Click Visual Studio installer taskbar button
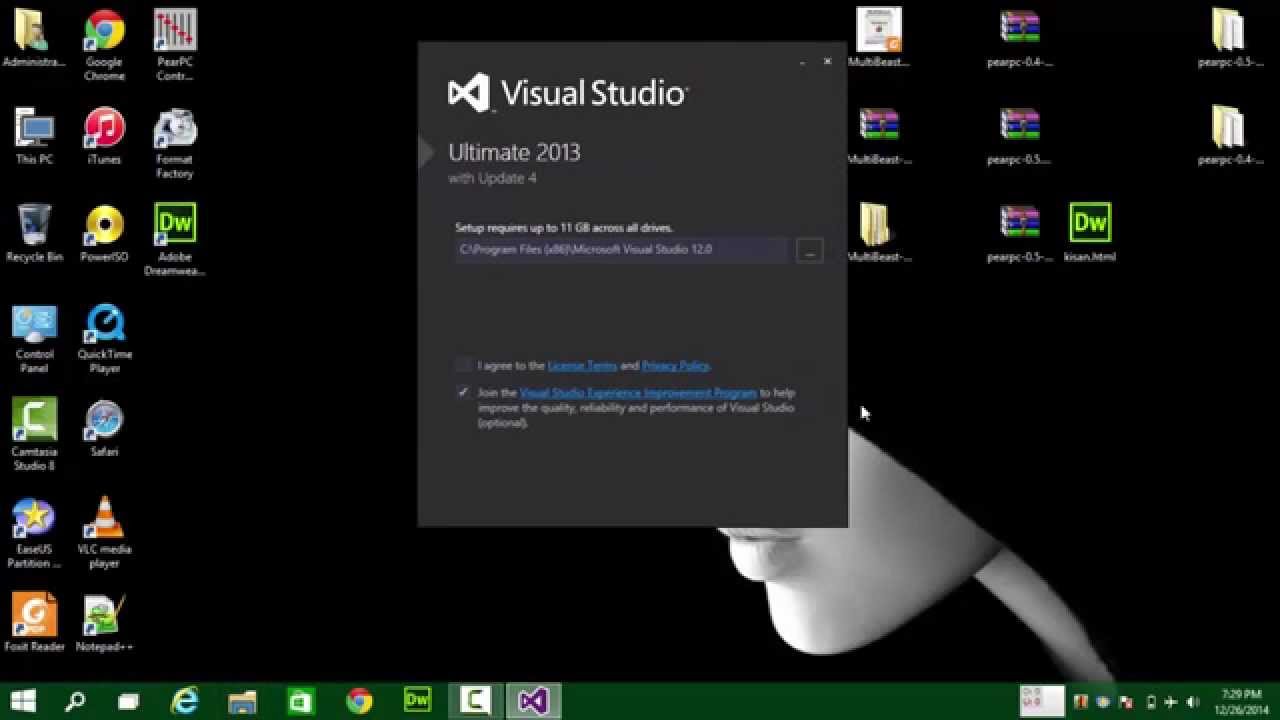The width and height of the screenshot is (1280, 720). pos(533,701)
